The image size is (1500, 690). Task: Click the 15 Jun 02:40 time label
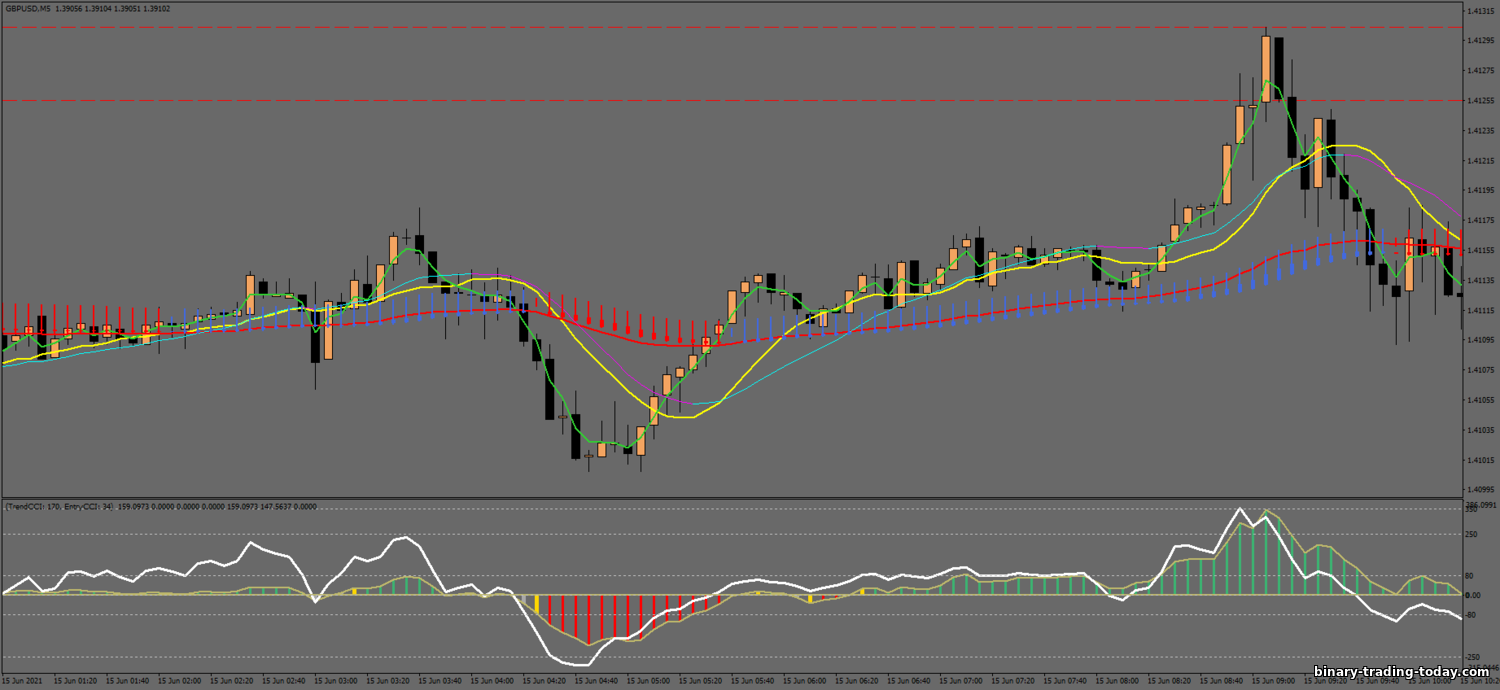click(286, 680)
